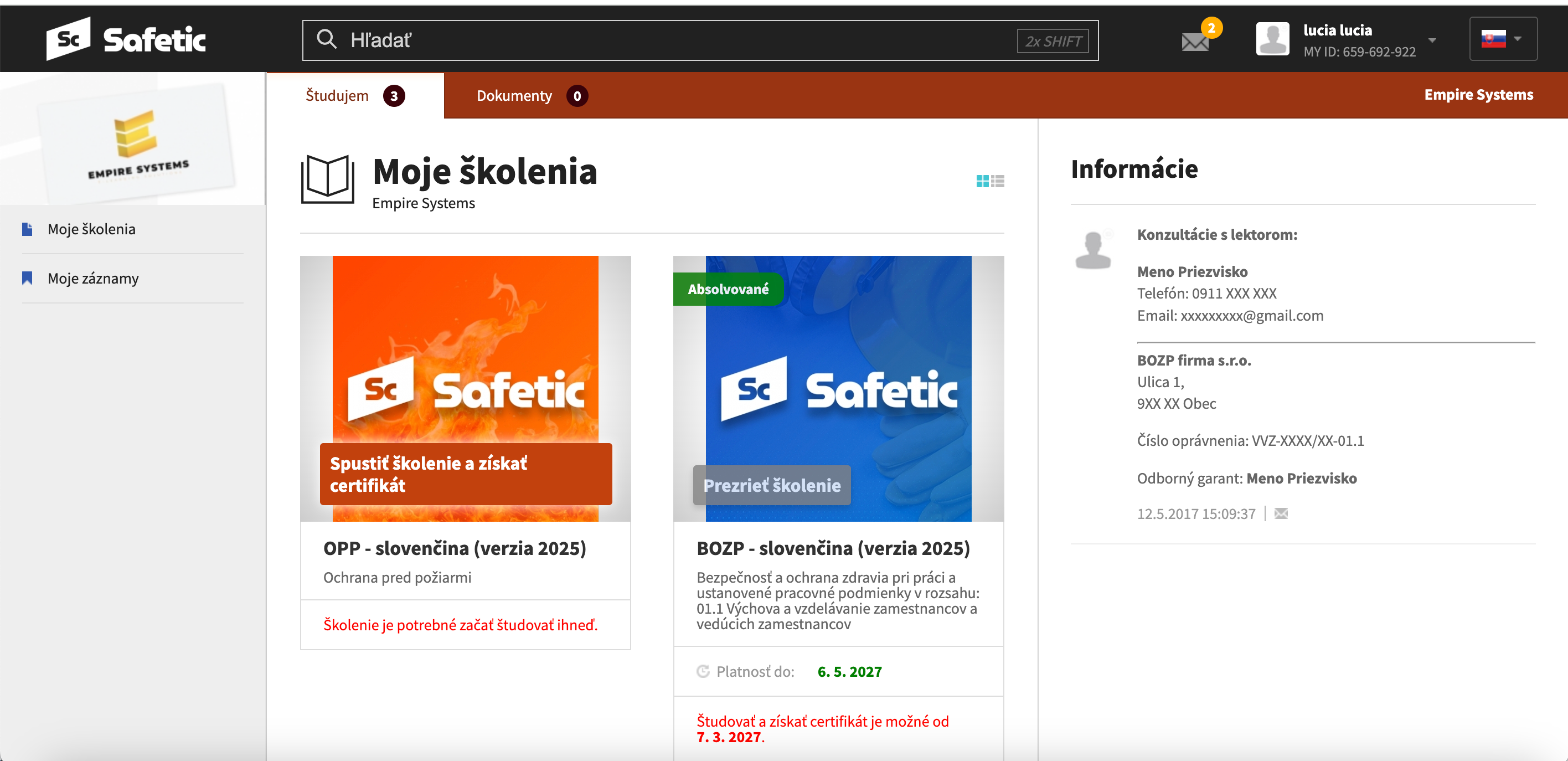Open the language selector dropdown arrow
This screenshot has width=1568, height=761.
[x=1518, y=39]
